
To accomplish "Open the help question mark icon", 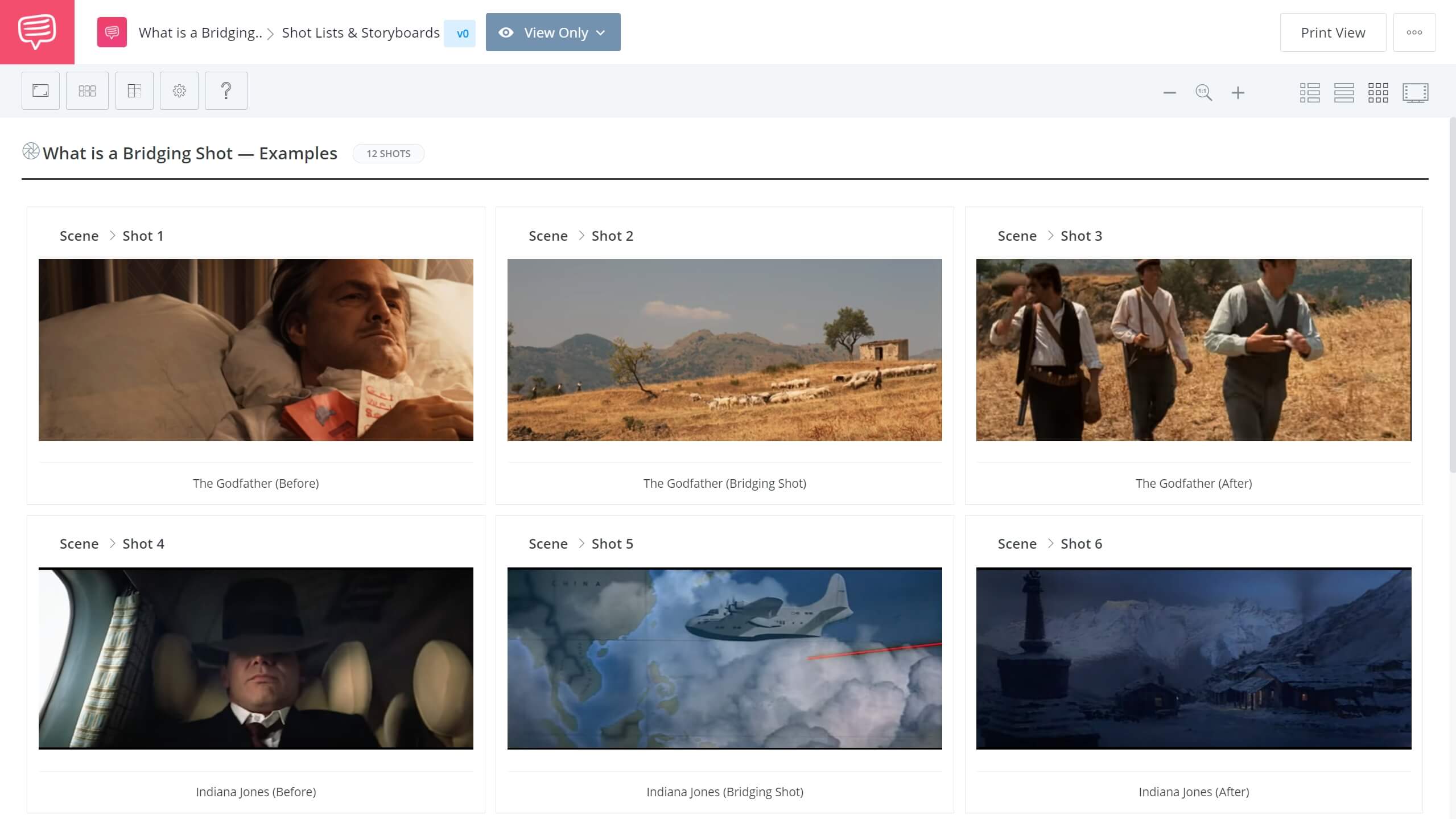I will [x=226, y=90].
